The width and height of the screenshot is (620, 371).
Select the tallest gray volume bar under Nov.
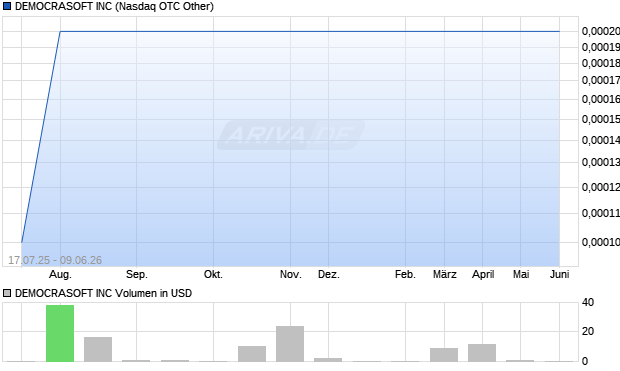(x=290, y=344)
